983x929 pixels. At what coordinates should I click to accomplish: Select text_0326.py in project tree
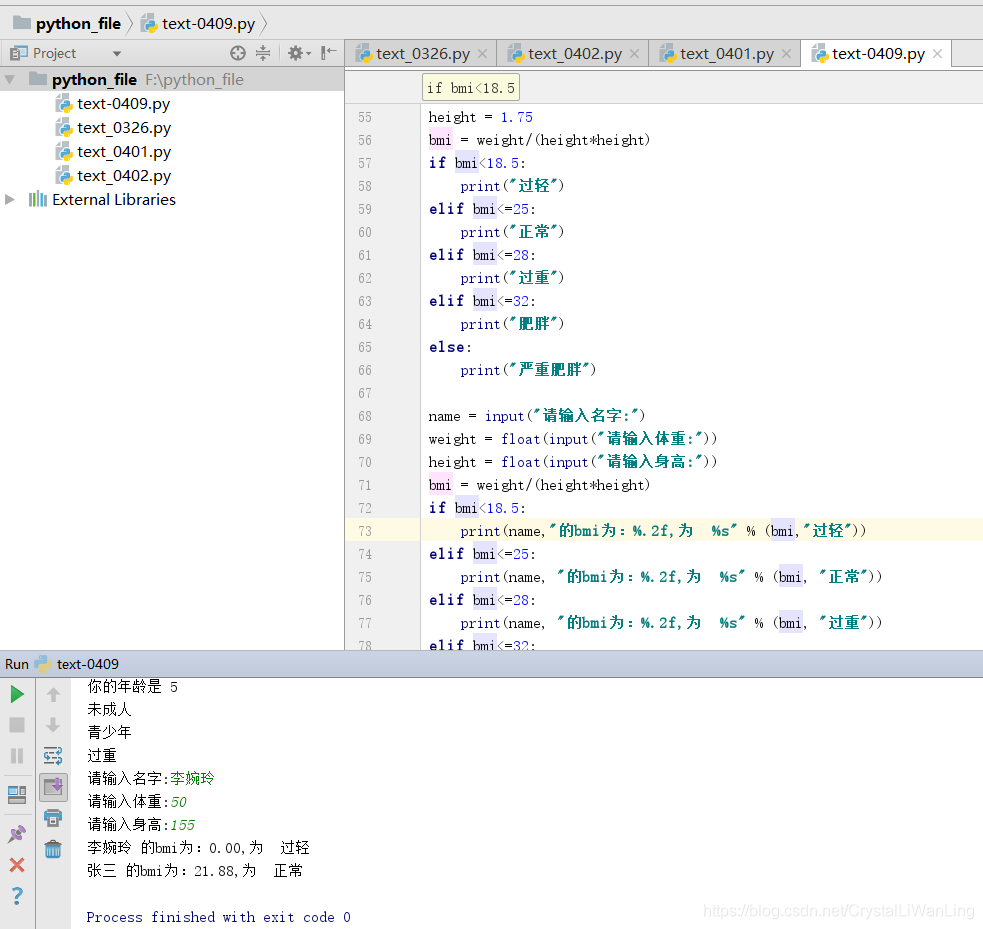(x=124, y=128)
